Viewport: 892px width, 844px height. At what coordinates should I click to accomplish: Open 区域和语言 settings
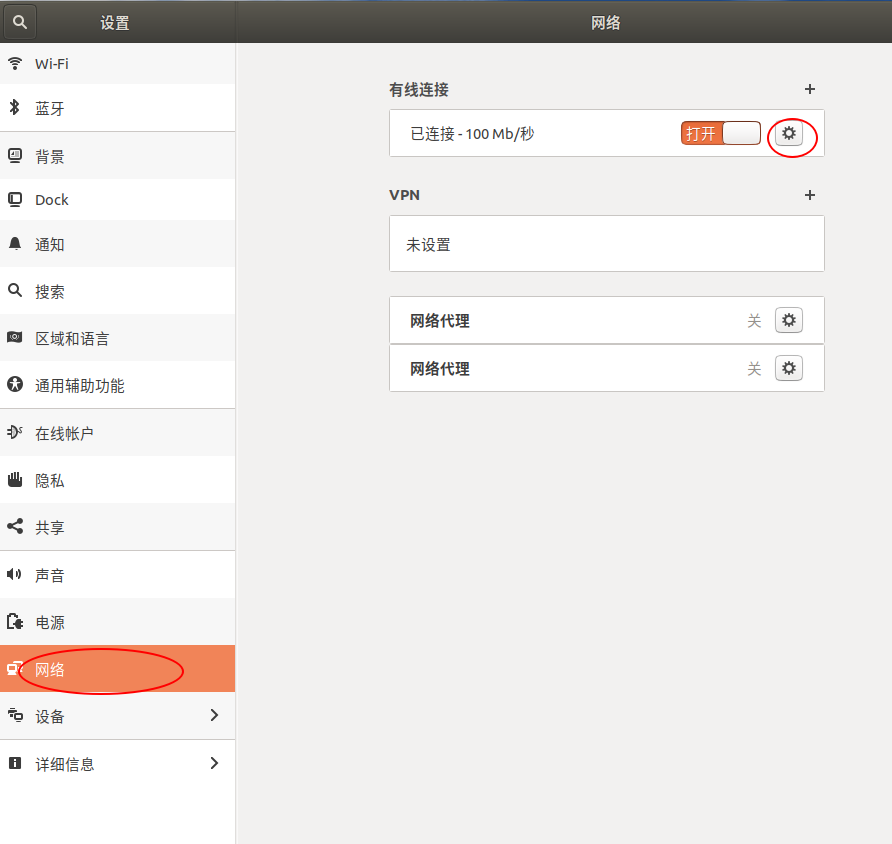click(x=117, y=338)
